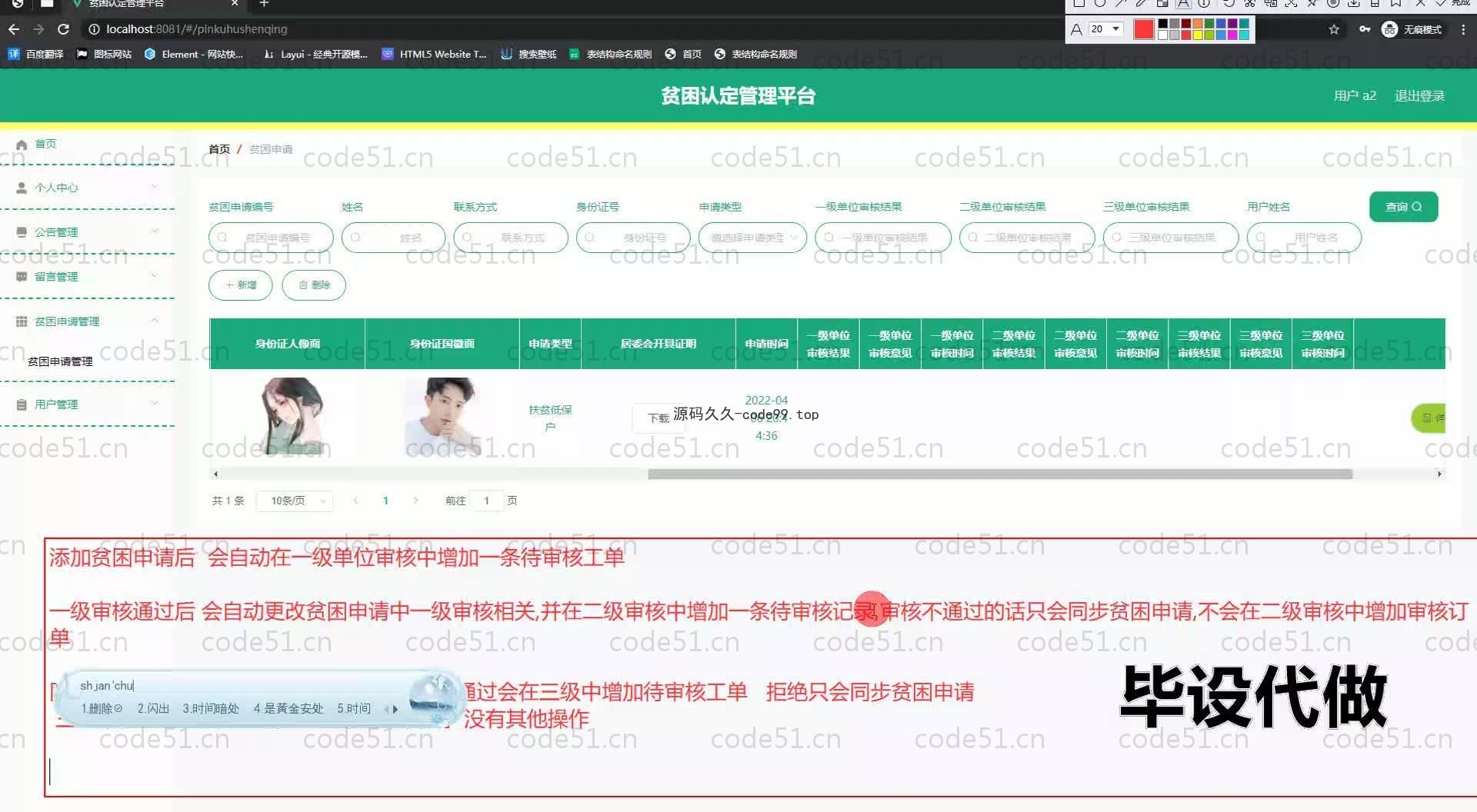Screen dimensions: 1477x812
Task: Go to 首页 in the sidebar
Action: point(45,144)
